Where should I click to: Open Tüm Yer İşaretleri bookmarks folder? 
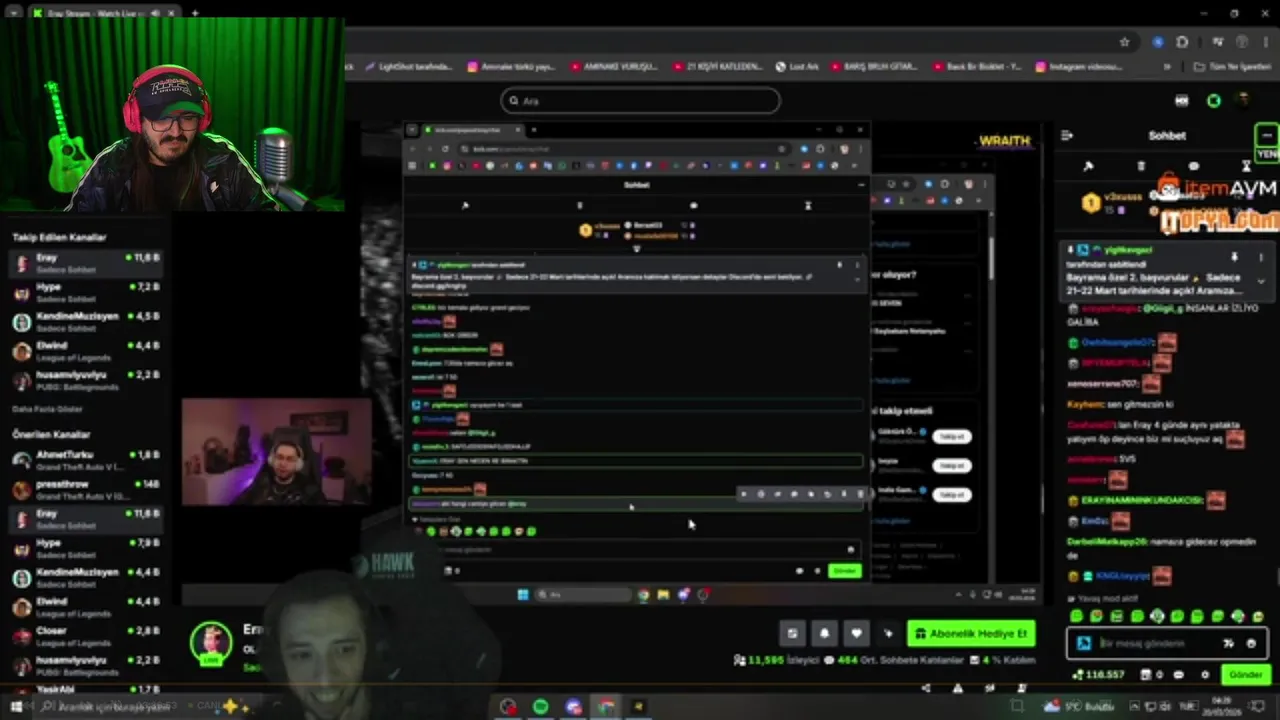[x=1232, y=67]
